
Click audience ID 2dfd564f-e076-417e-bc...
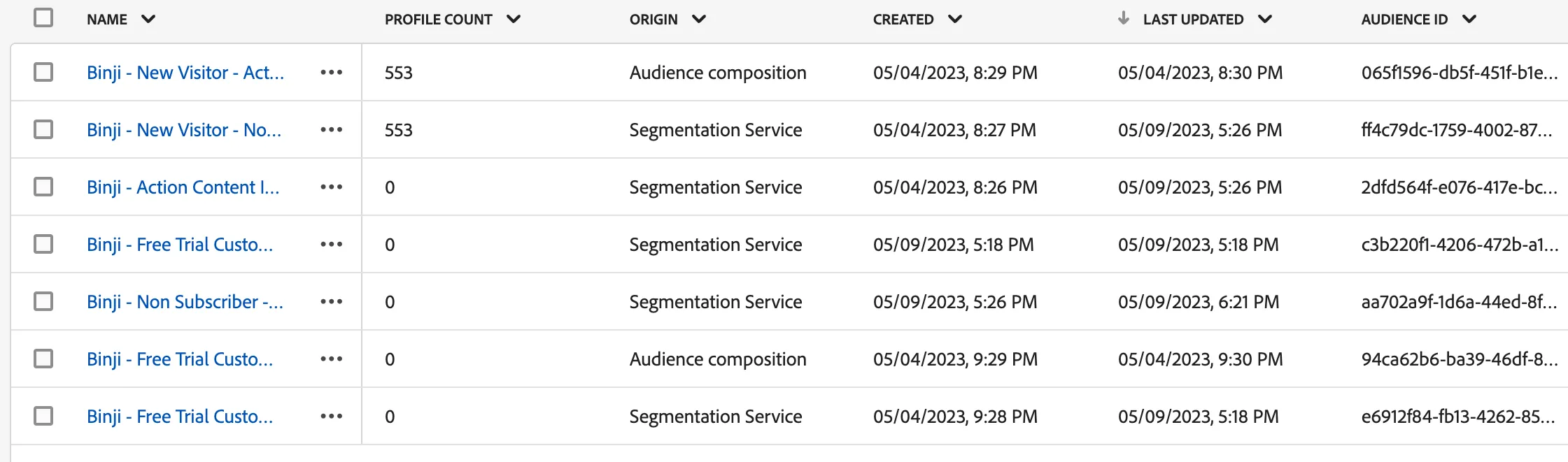click(x=1460, y=187)
